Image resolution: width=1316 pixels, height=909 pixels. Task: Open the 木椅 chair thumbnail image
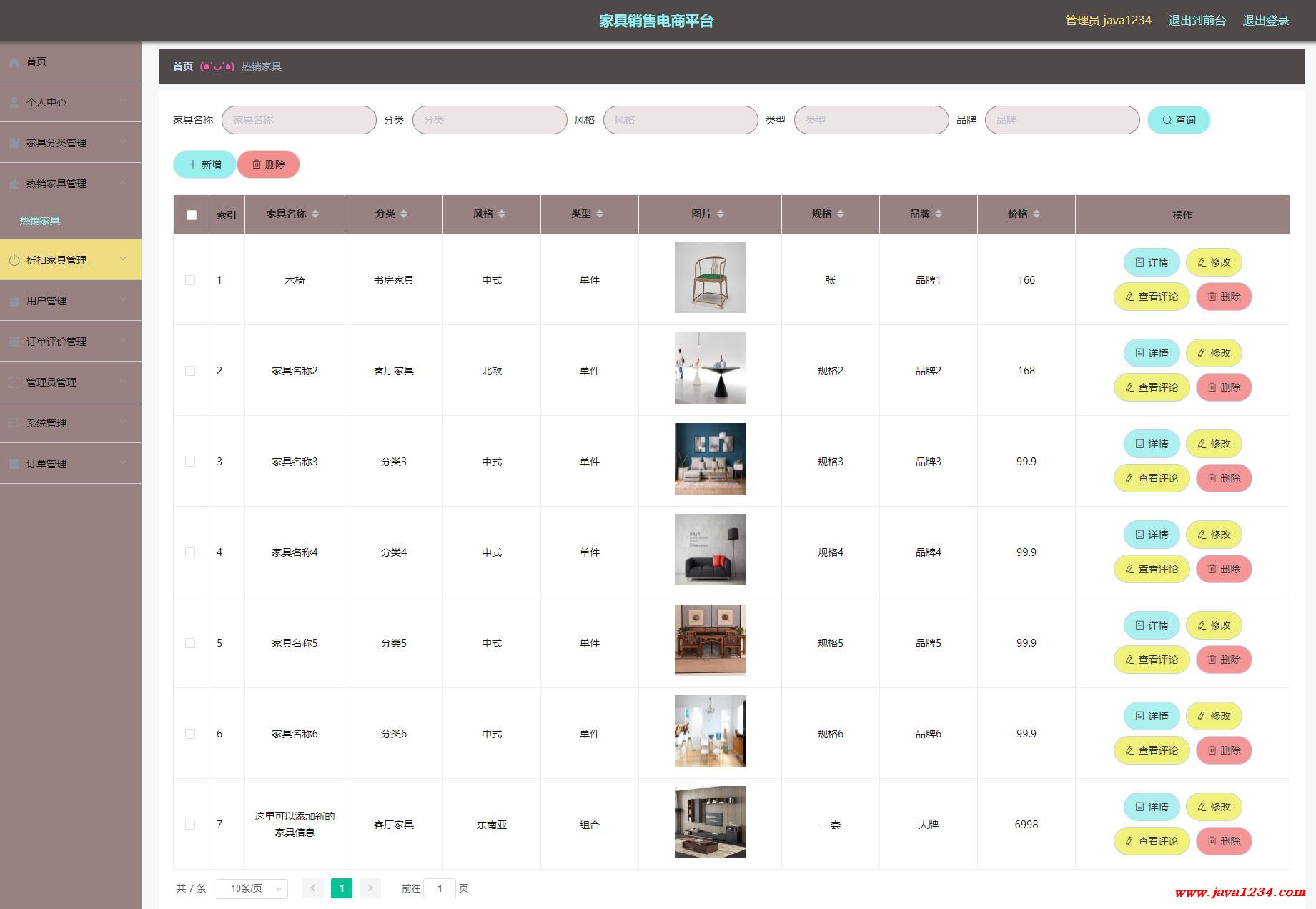click(x=711, y=277)
